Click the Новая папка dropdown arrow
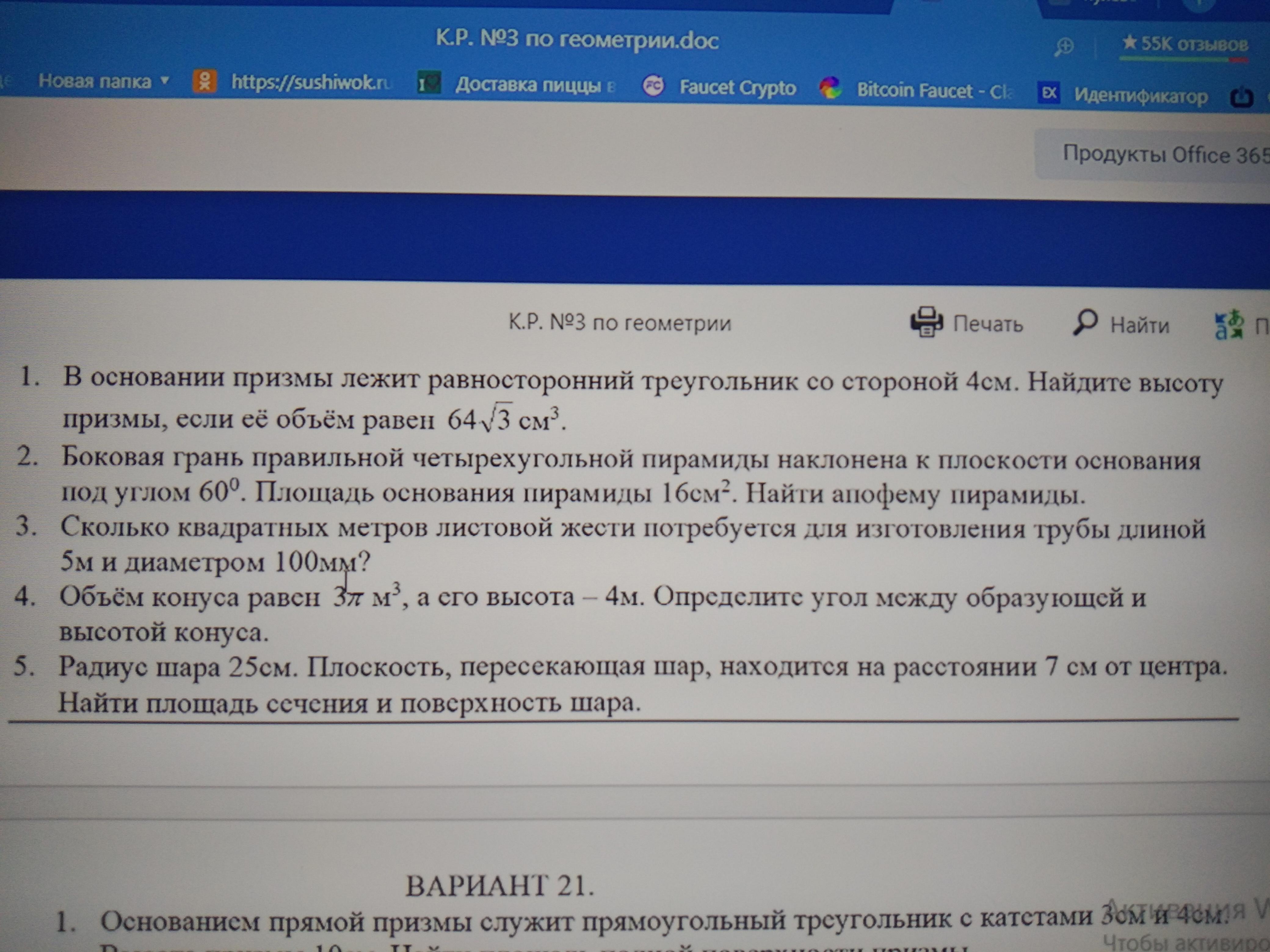The width and height of the screenshot is (1270, 952). (x=165, y=80)
